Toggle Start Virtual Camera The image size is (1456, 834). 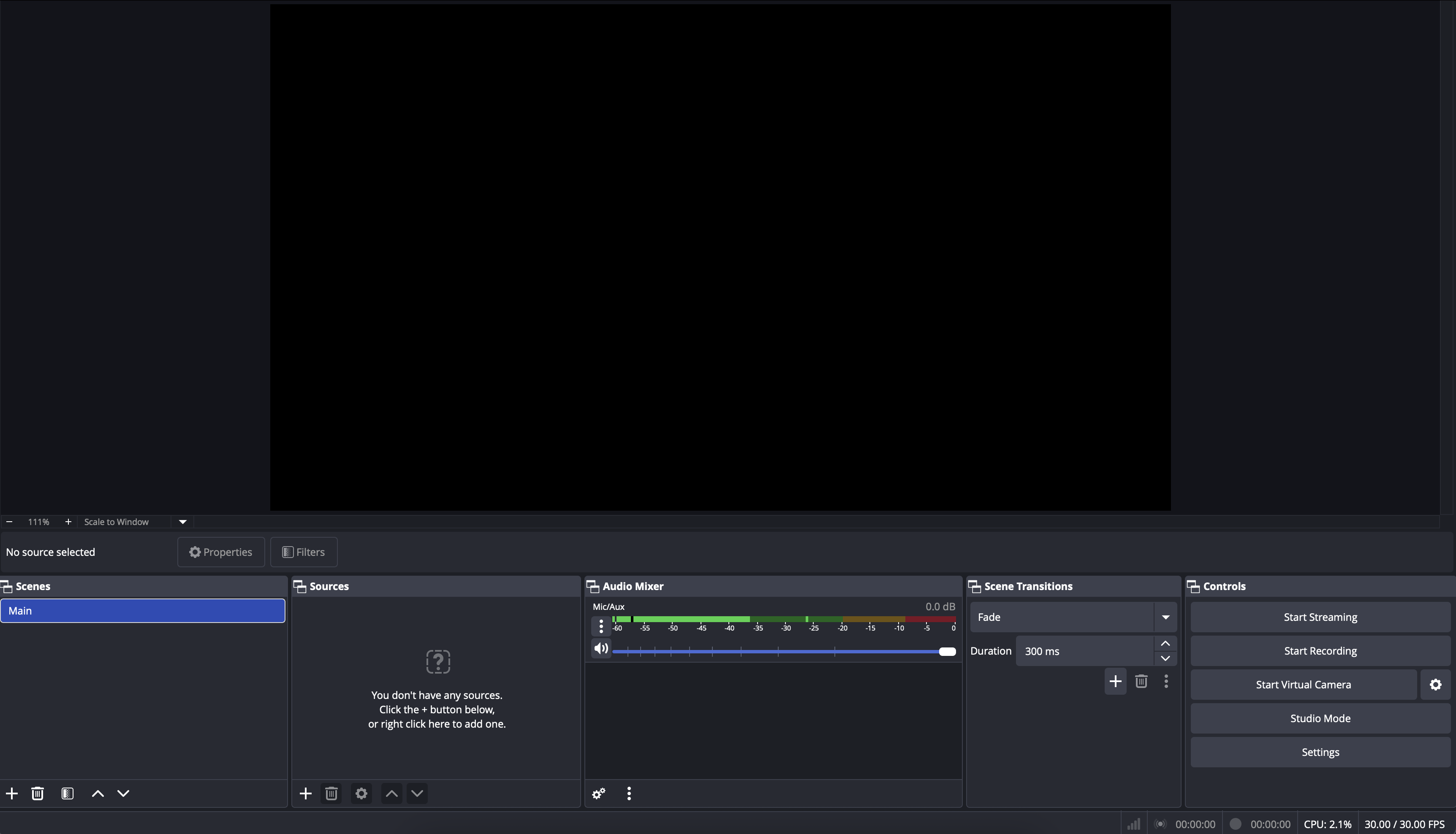click(1302, 685)
